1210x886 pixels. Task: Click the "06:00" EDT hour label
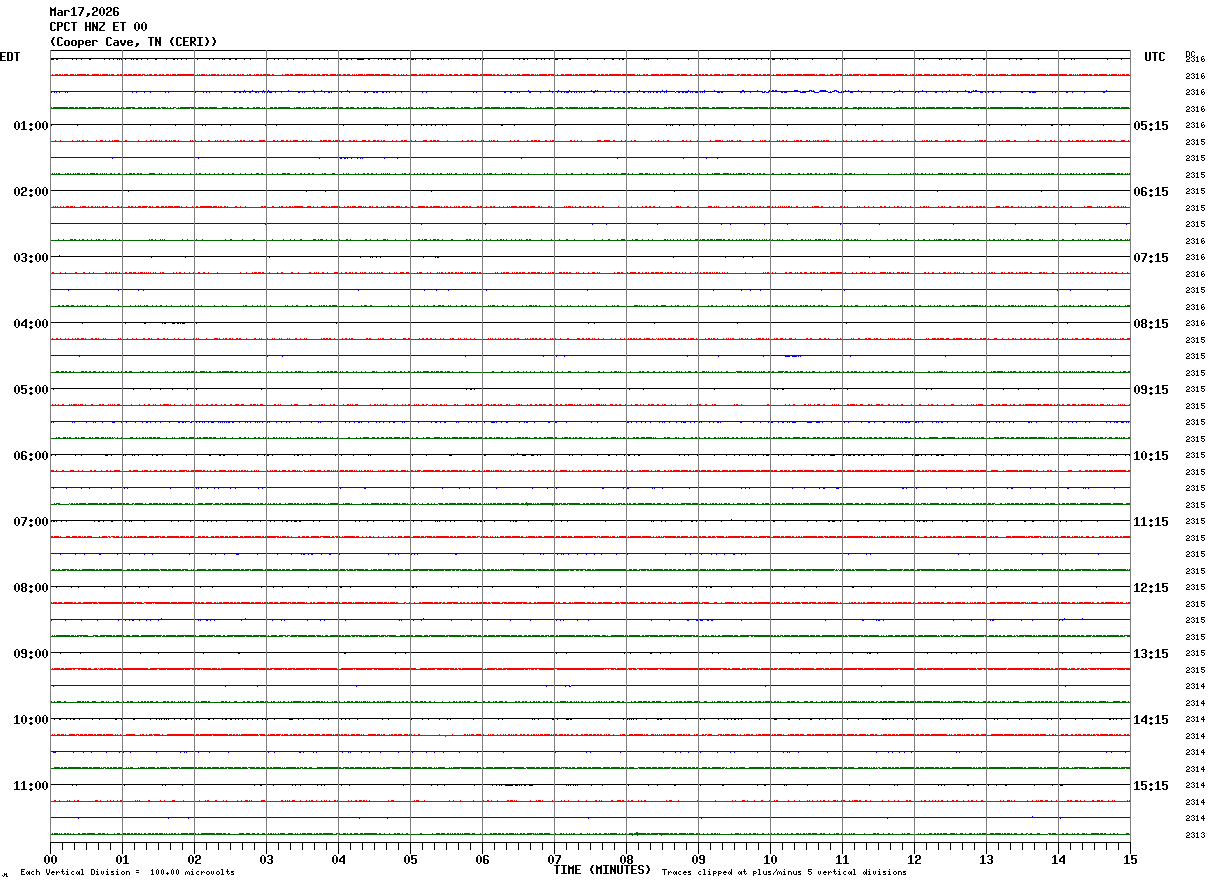pos(31,456)
